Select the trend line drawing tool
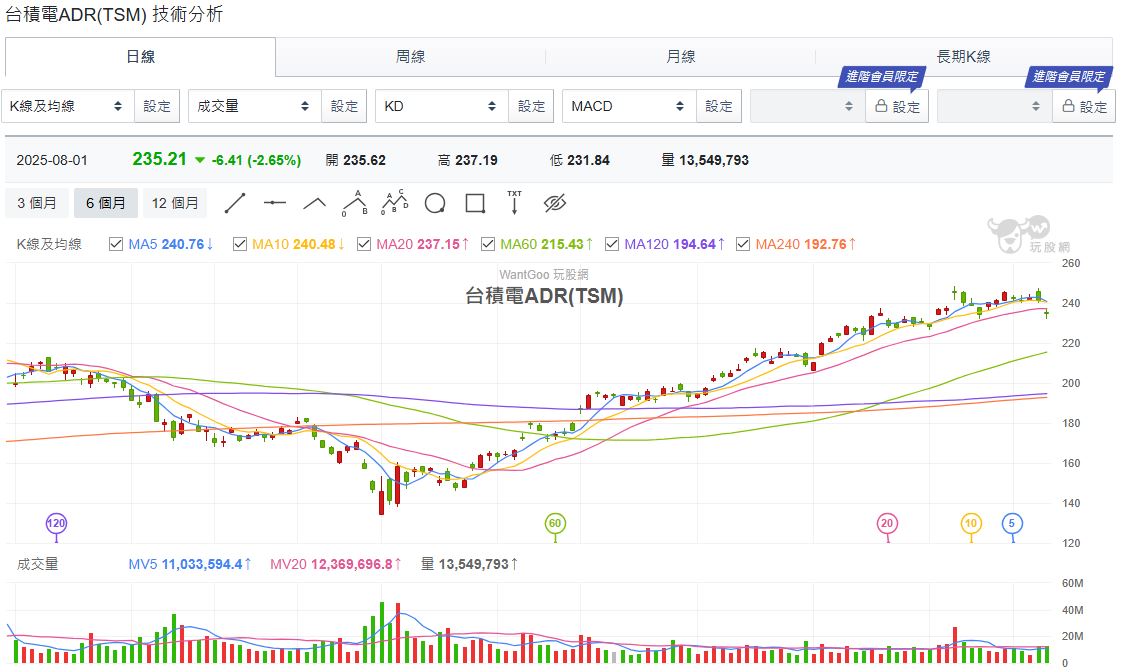Image resolution: width=1121 pixels, height=672 pixels. 235,203
